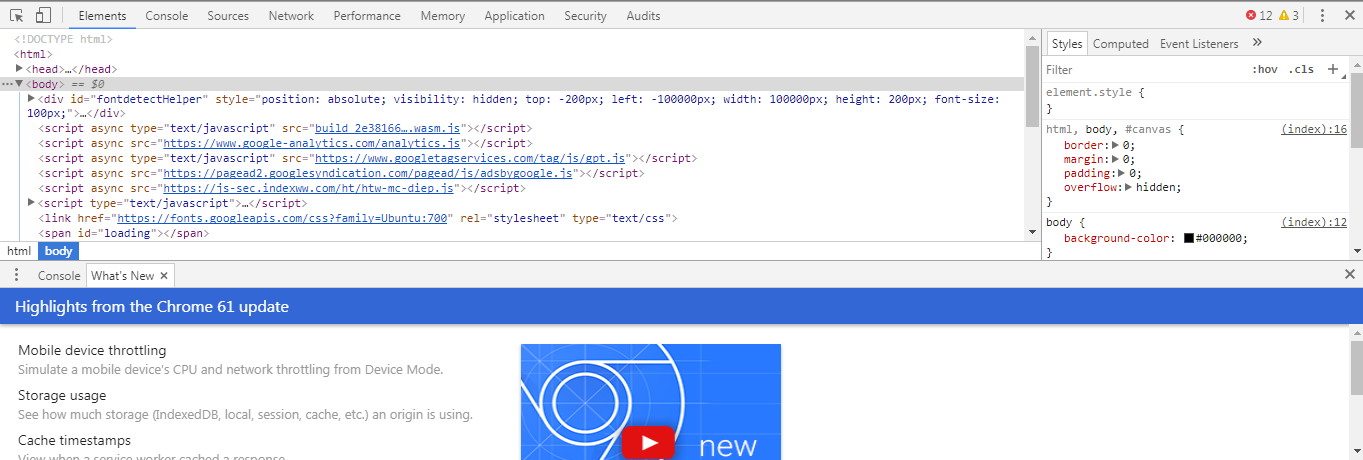Activate the inspect element picker icon
The height and width of the screenshot is (460, 1363).
(17, 15)
